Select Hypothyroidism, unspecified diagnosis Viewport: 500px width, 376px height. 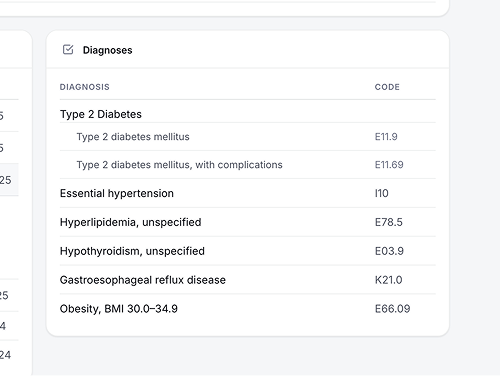tap(248, 251)
